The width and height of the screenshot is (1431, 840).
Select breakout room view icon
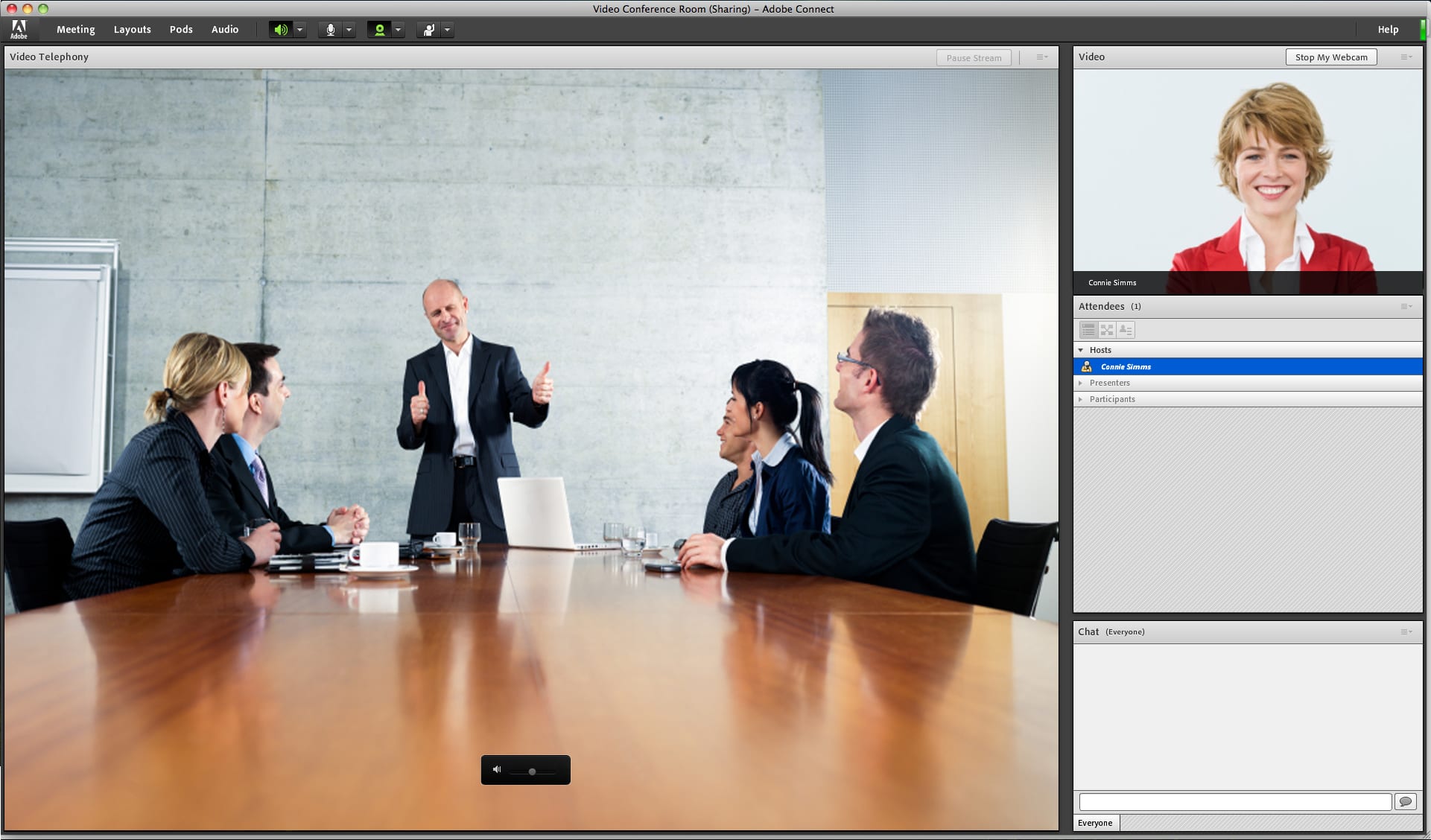click(1107, 329)
